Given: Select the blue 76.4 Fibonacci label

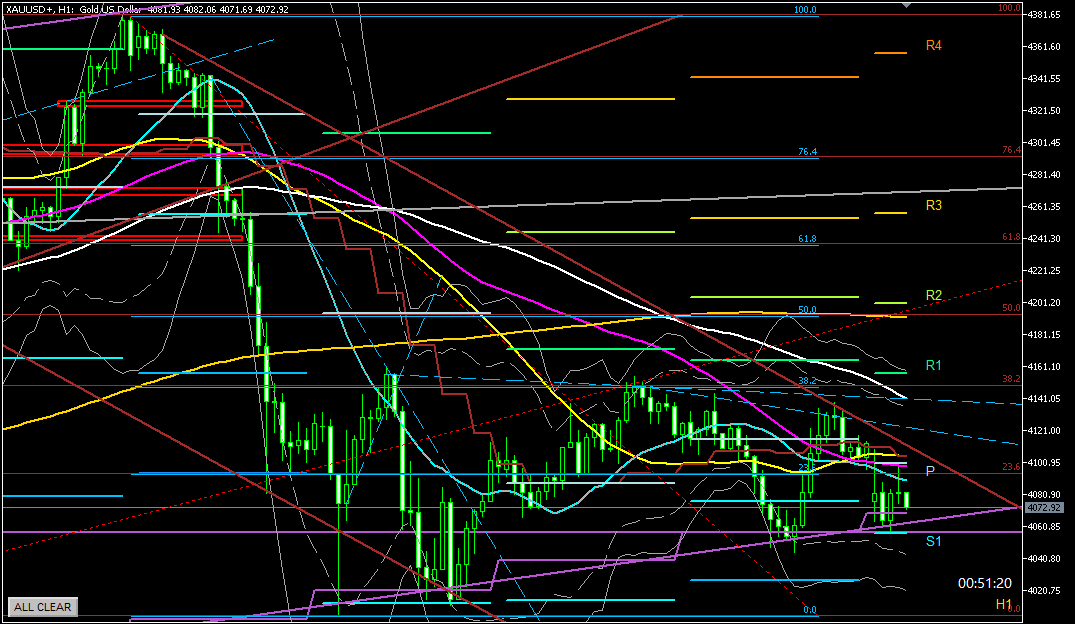Looking at the screenshot, I should [807, 152].
